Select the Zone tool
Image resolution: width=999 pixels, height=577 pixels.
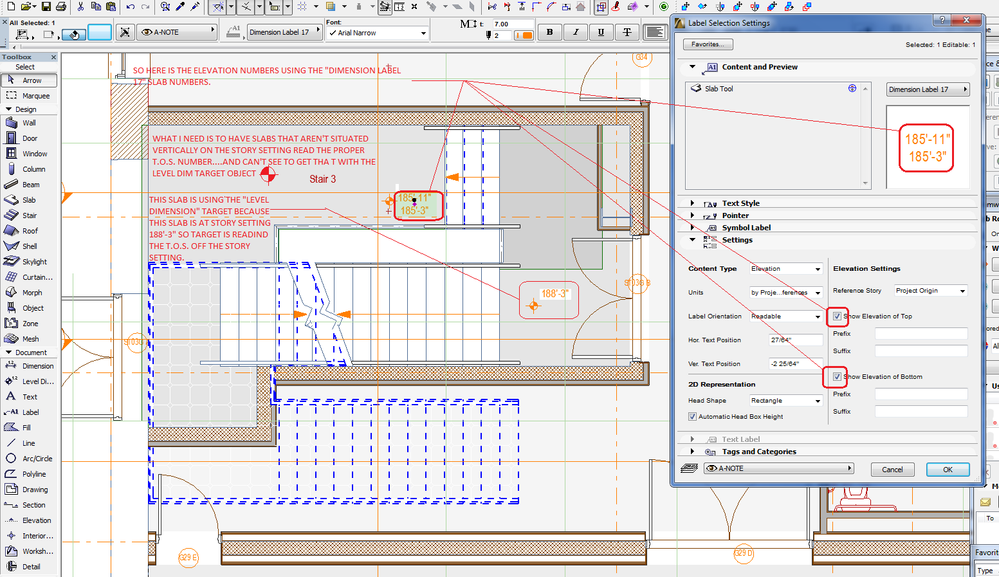pos(29,323)
